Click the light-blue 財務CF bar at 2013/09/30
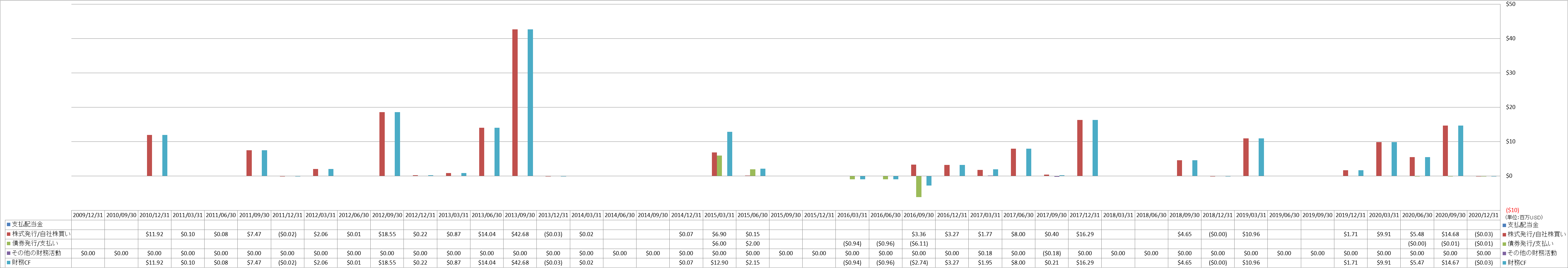 click(530, 103)
